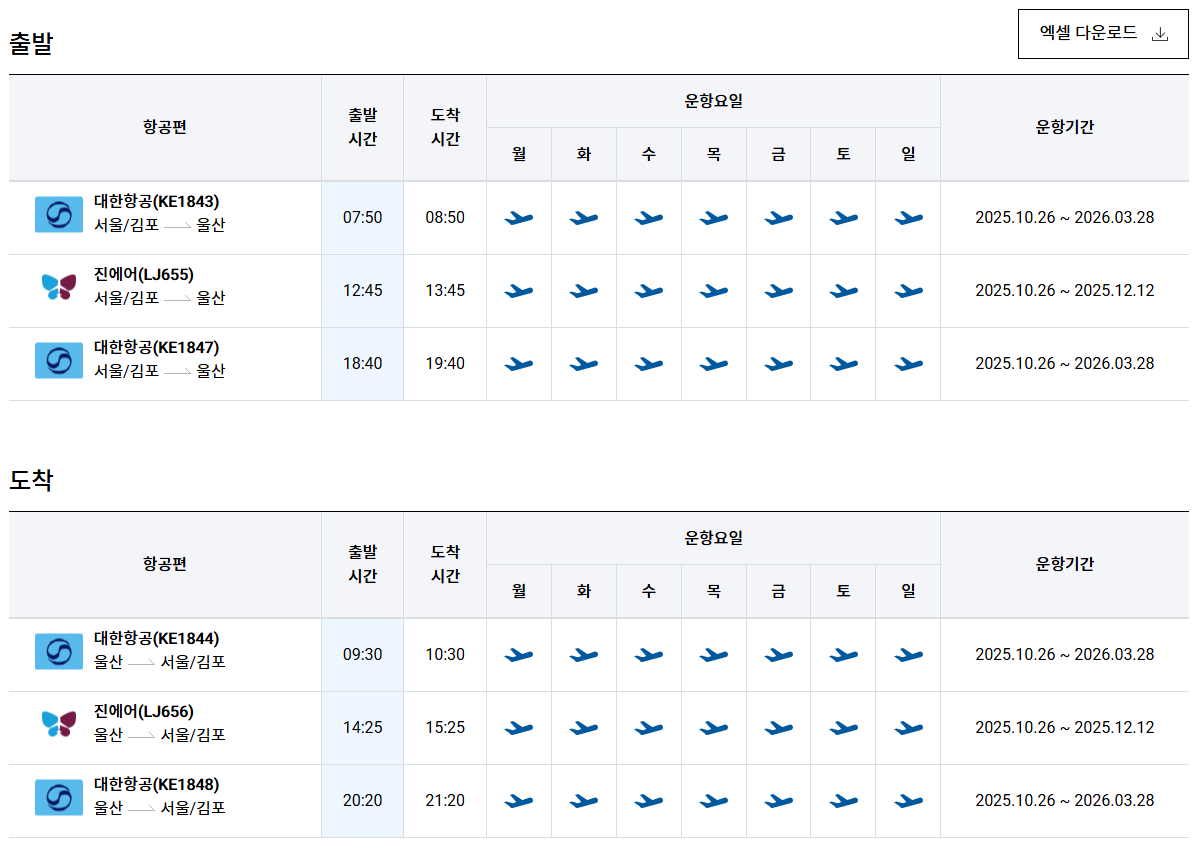Click the Monday airplane icon for KE1843
Image resolution: width=1197 pixels, height=843 pixels.
[519, 217]
